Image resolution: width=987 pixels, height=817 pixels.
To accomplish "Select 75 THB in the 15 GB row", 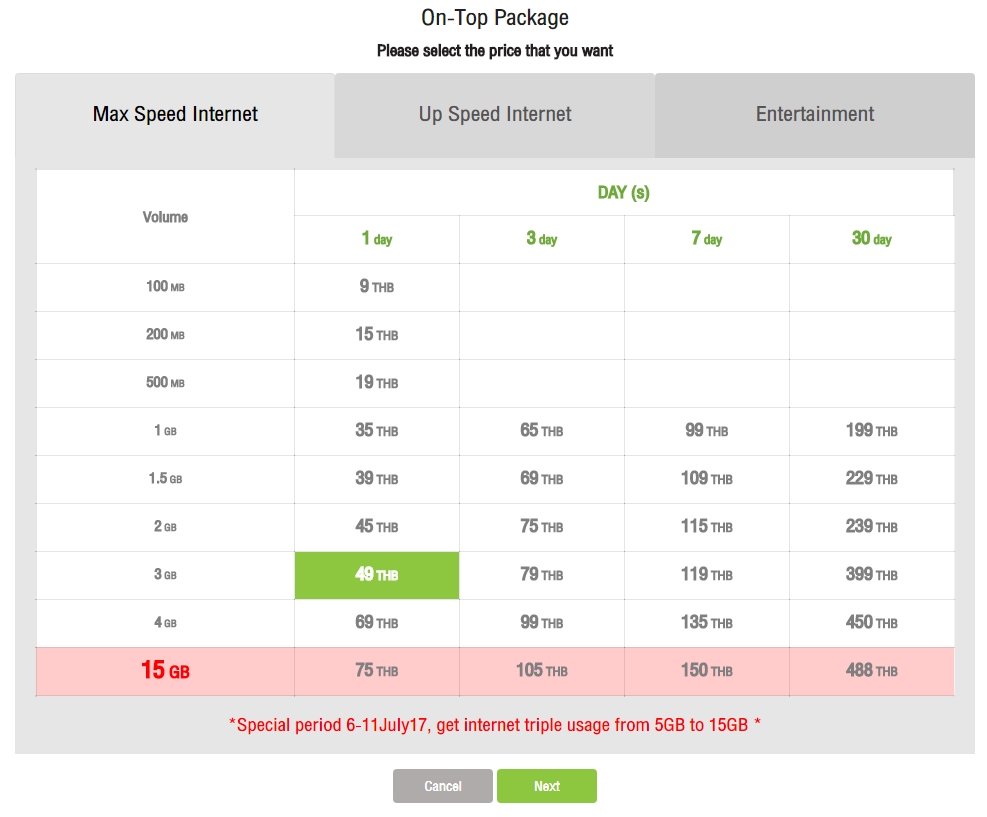I will [376, 671].
